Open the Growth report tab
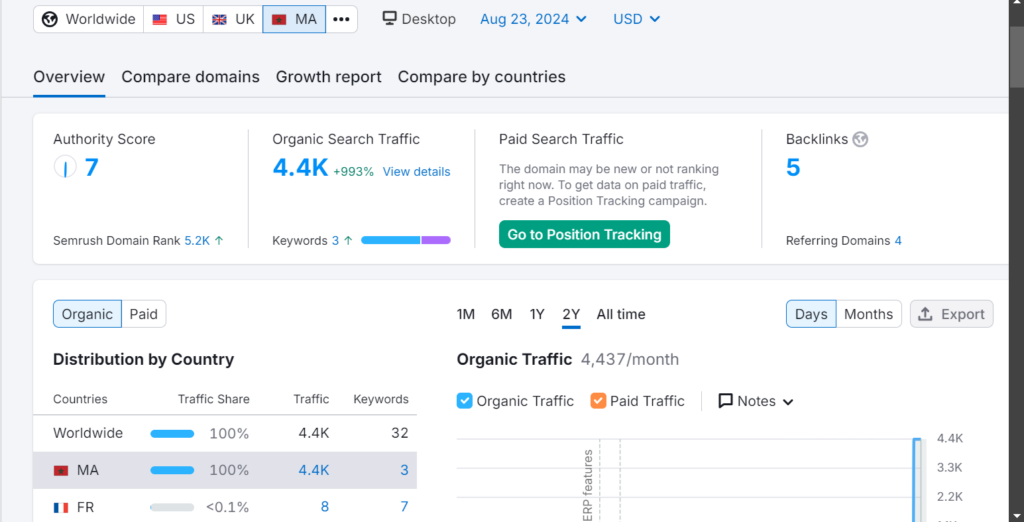 [329, 77]
